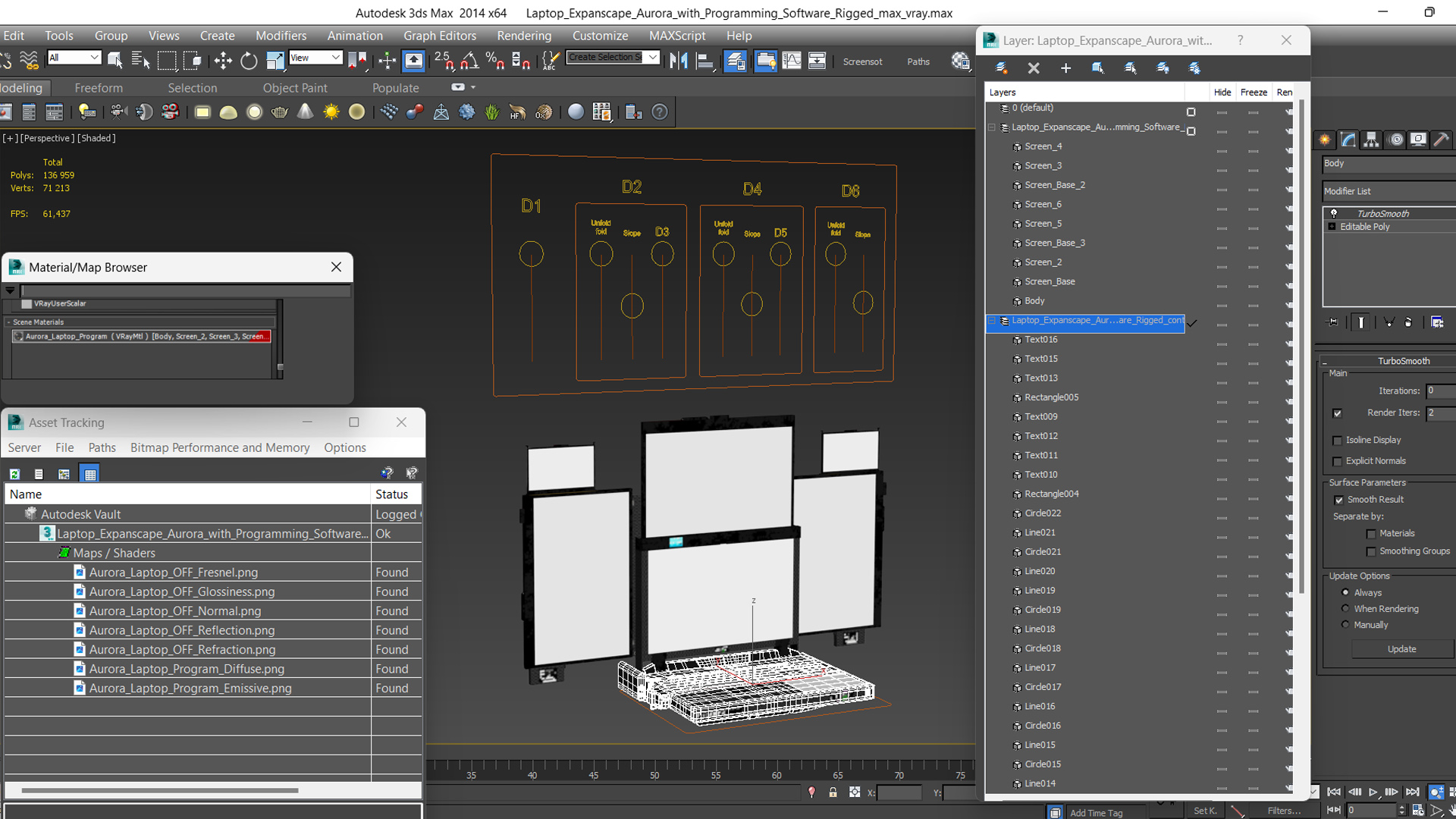Uncheck Smooth Result in Surface Parameters
1456x819 pixels.
coord(1338,500)
